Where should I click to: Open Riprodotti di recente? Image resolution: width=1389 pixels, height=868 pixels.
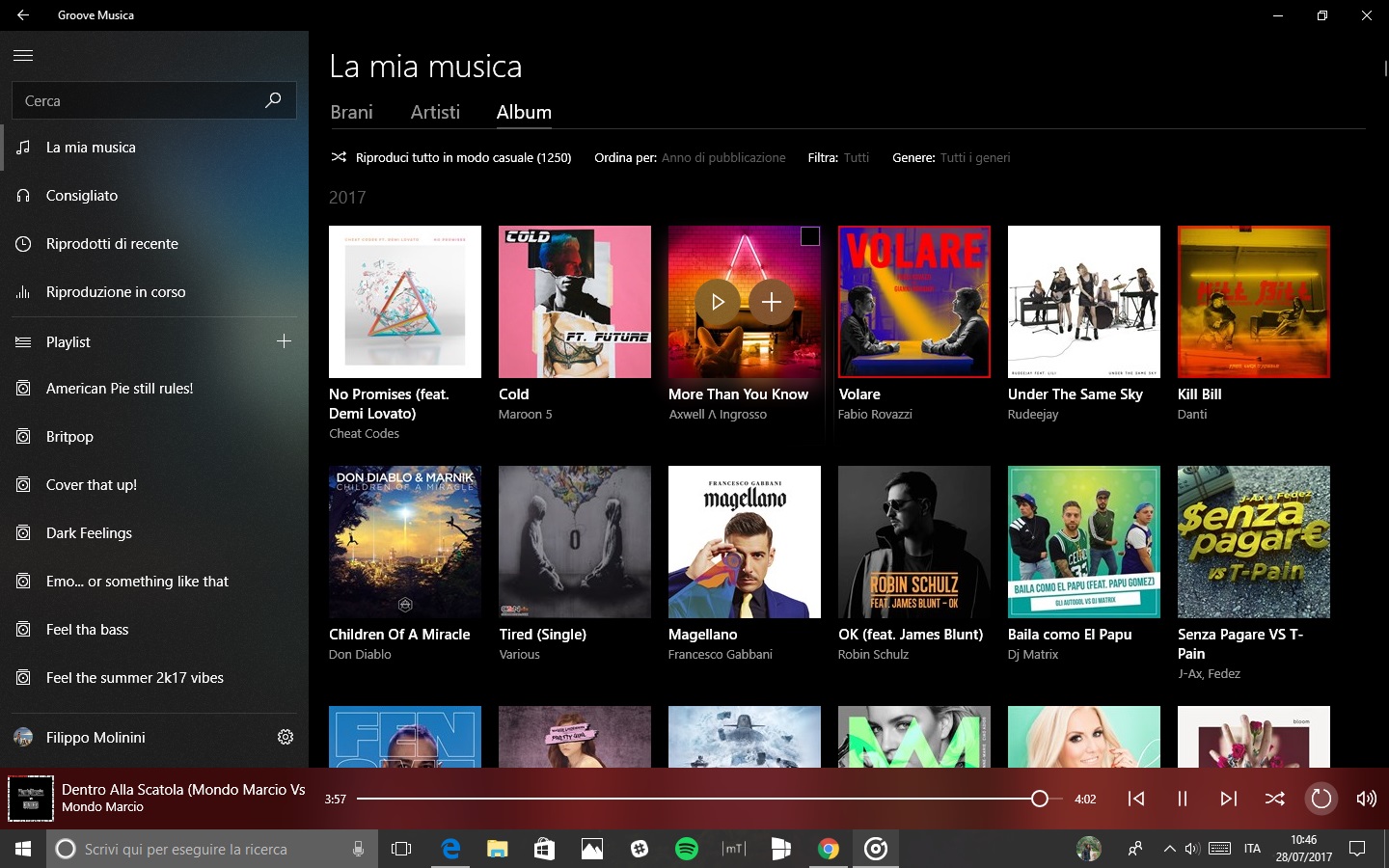(x=154, y=244)
